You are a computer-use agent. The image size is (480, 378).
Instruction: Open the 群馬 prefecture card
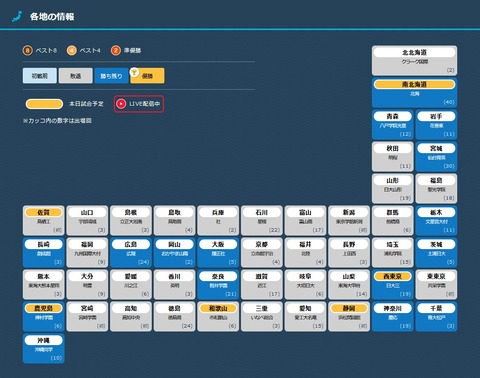tap(393, 221)
